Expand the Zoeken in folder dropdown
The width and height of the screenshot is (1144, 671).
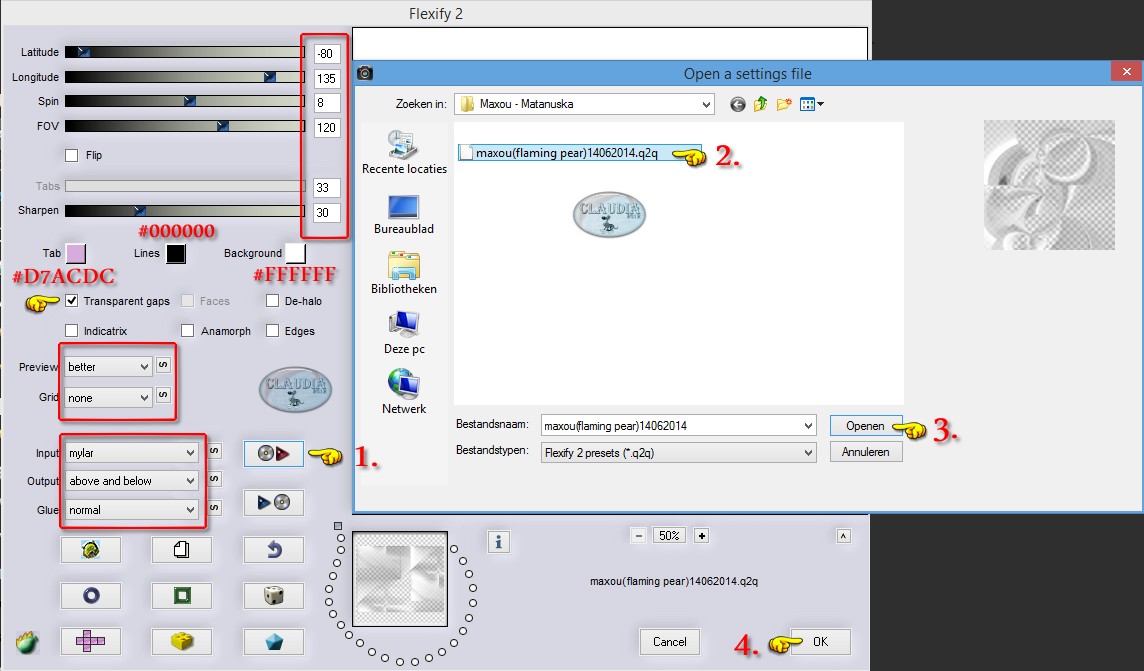tap(584, 104)
